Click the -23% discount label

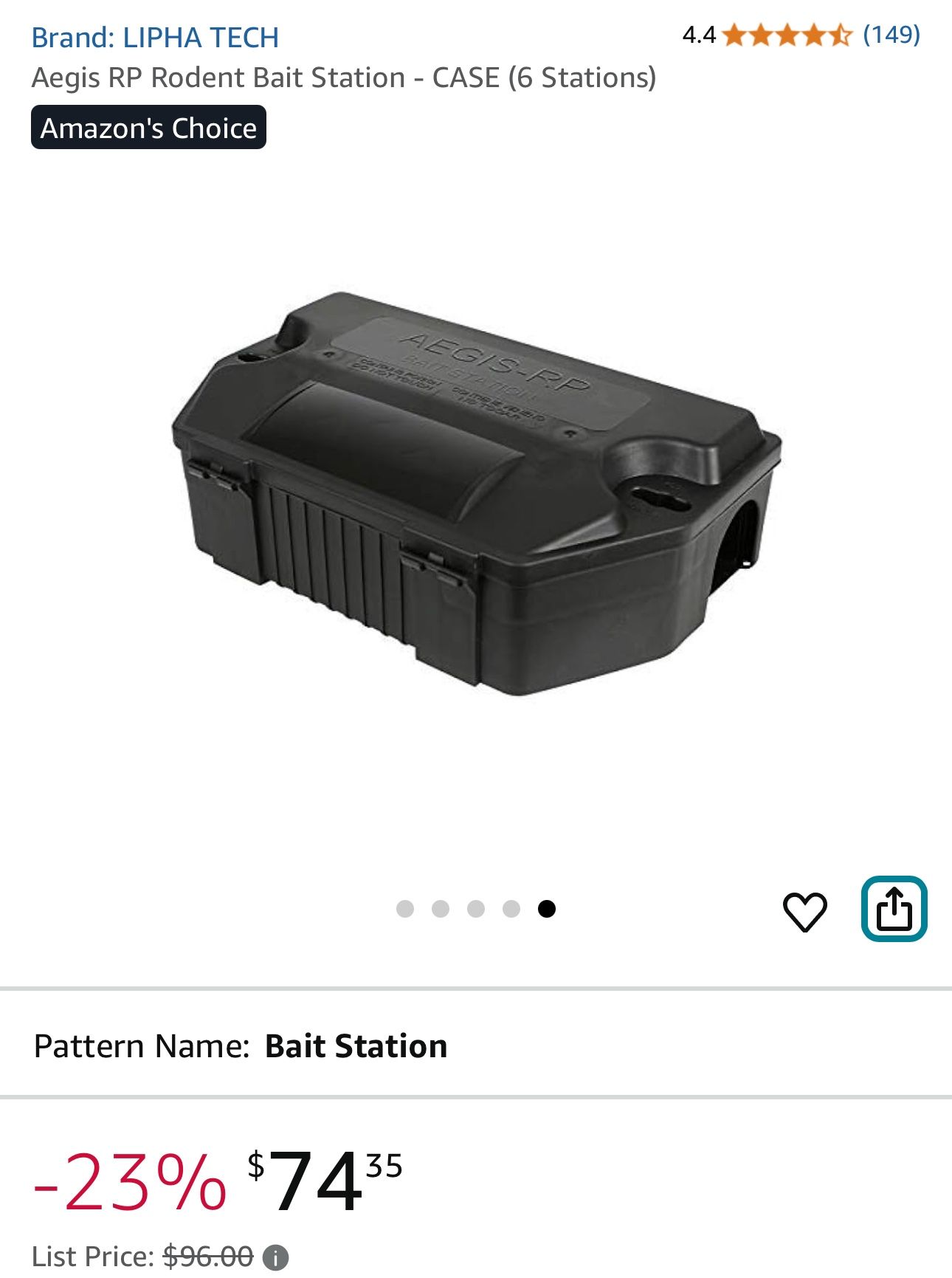[130, 1182]
